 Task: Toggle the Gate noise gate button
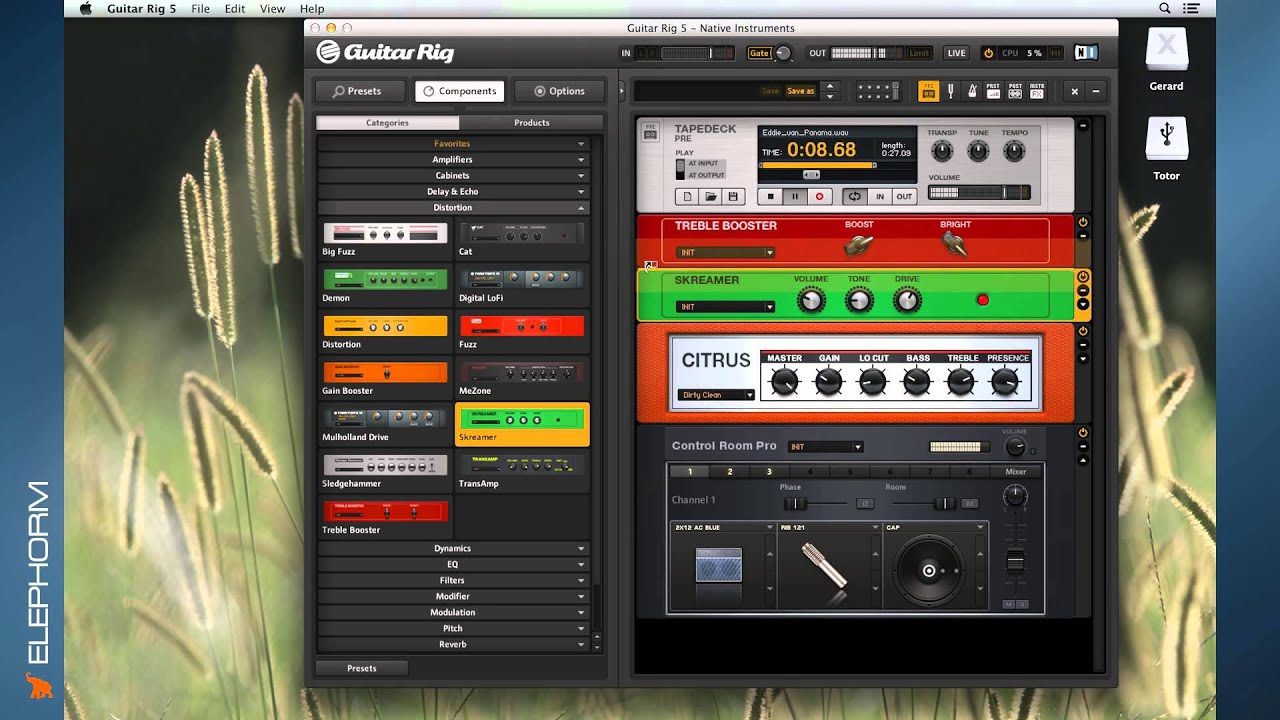click(760, 53)
